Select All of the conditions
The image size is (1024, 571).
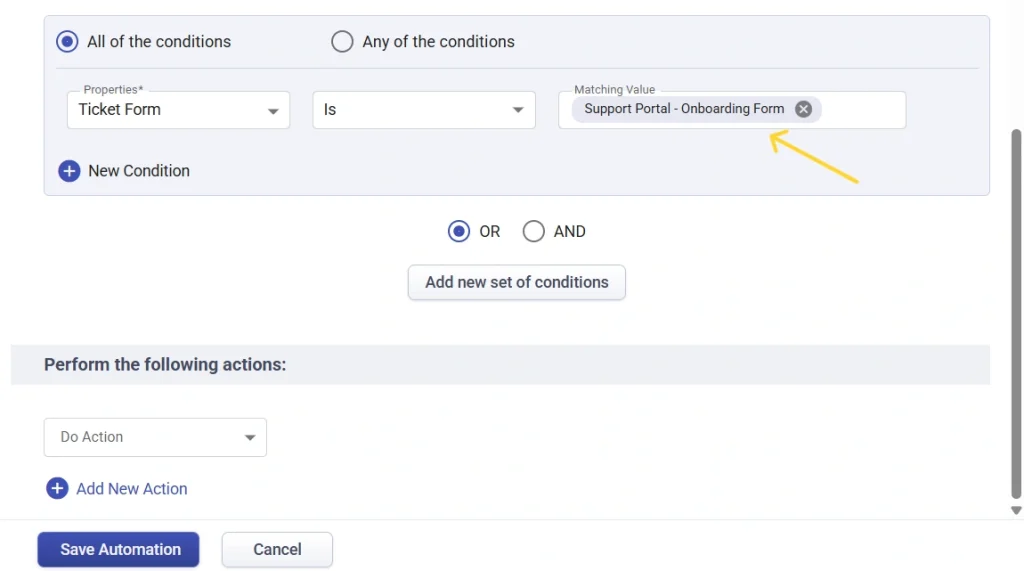67,42
